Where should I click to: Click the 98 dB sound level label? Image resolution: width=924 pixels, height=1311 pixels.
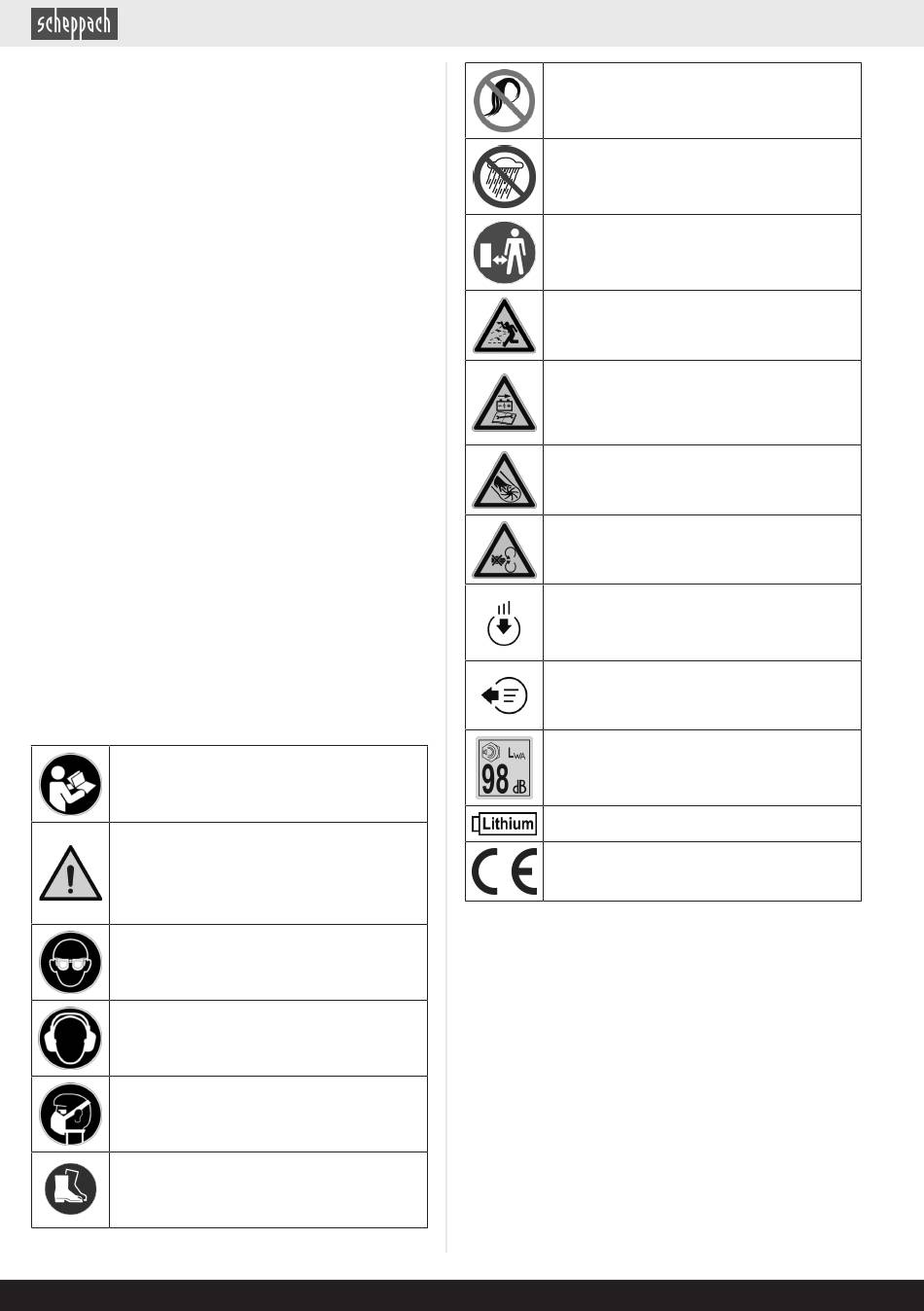coord(504,768)
